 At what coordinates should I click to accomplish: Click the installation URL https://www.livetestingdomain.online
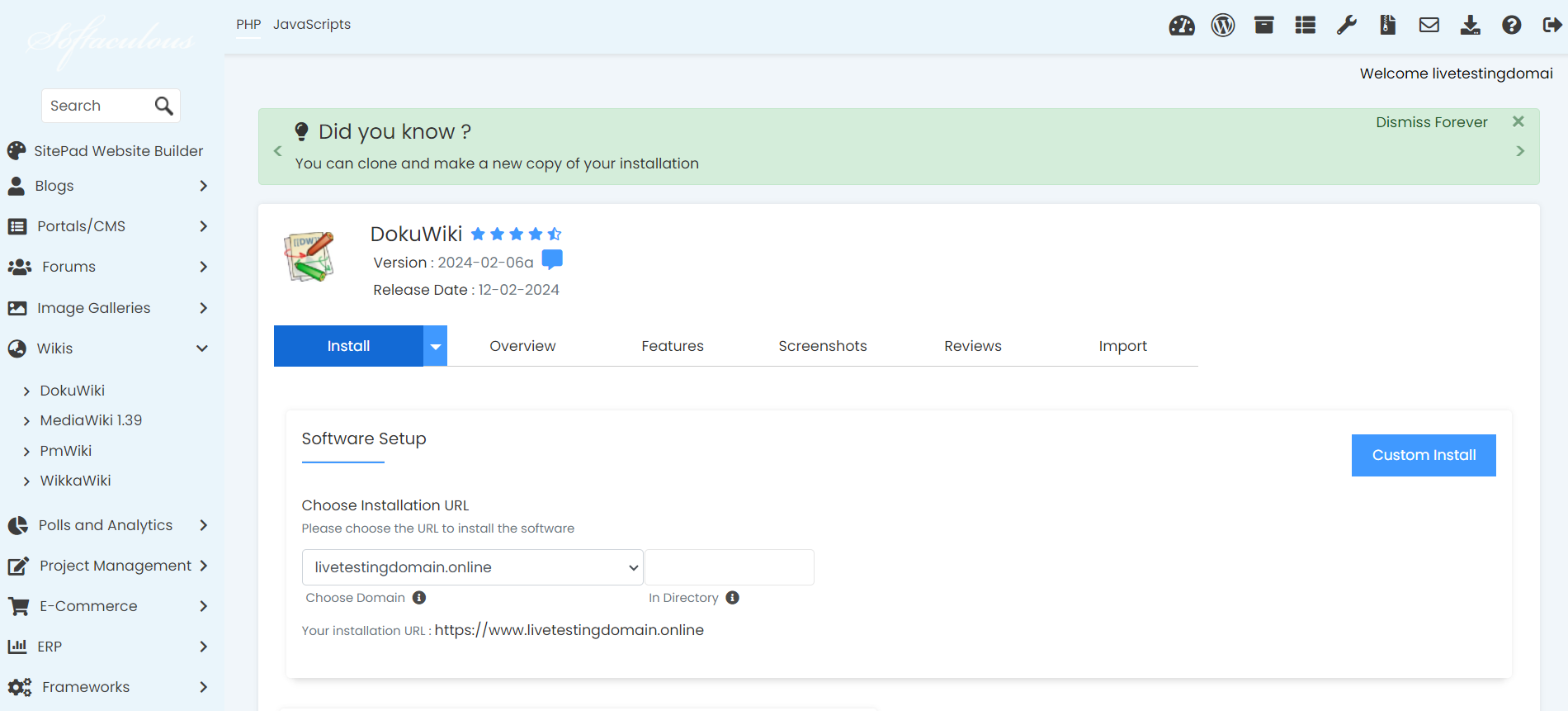pyautogui.click(x=569, y=630)
